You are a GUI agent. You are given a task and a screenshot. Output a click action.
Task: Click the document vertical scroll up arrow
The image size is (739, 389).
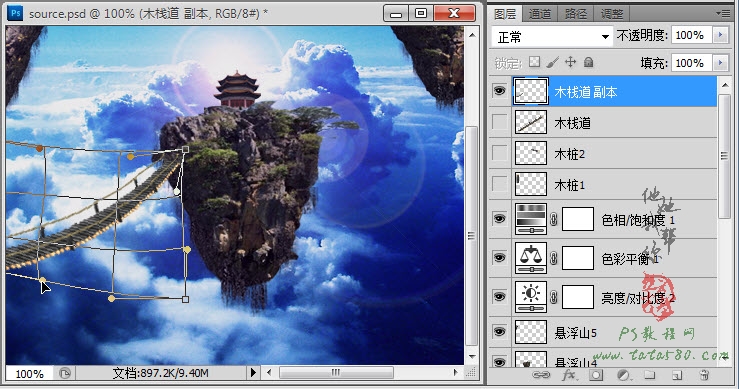click(471, 34)
